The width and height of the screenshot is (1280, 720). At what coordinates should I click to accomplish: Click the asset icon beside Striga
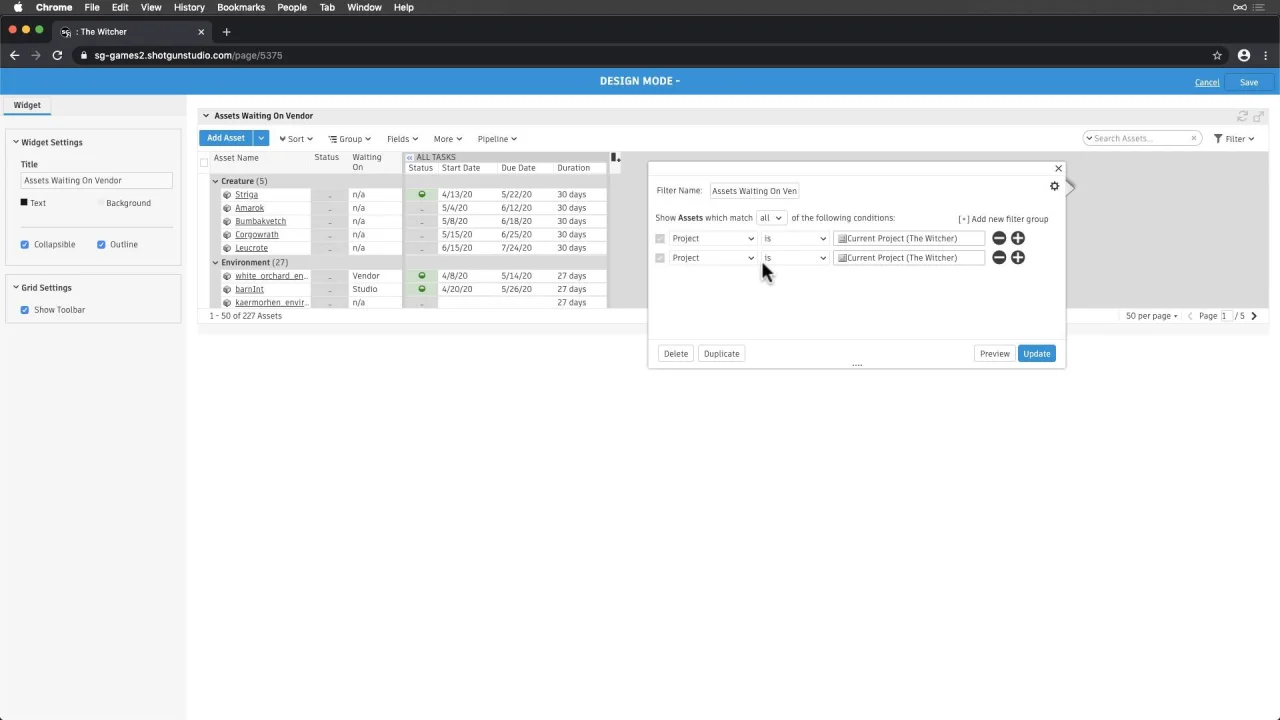[227, 195]
